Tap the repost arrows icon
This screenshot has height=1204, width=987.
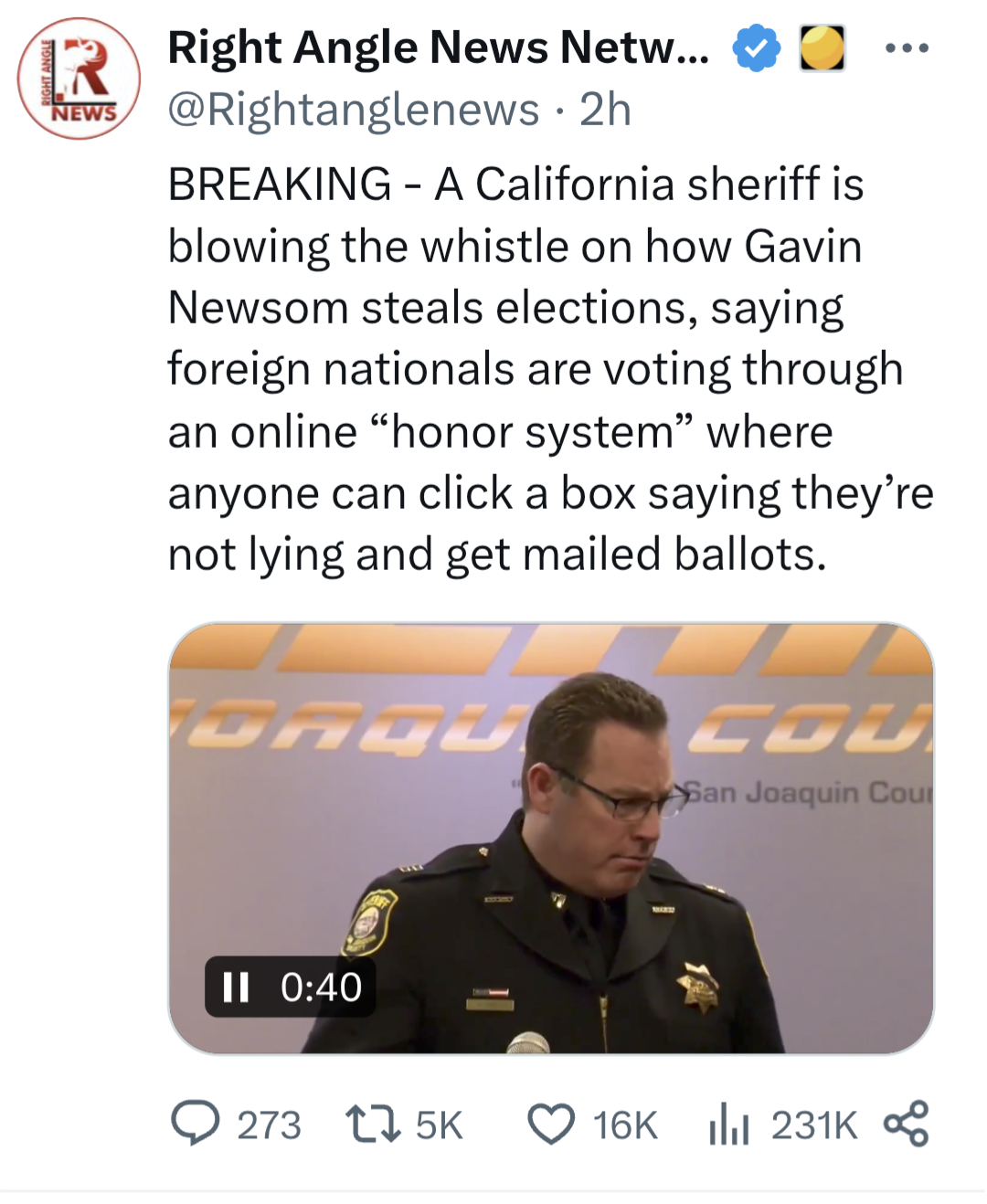point(372,1125)
